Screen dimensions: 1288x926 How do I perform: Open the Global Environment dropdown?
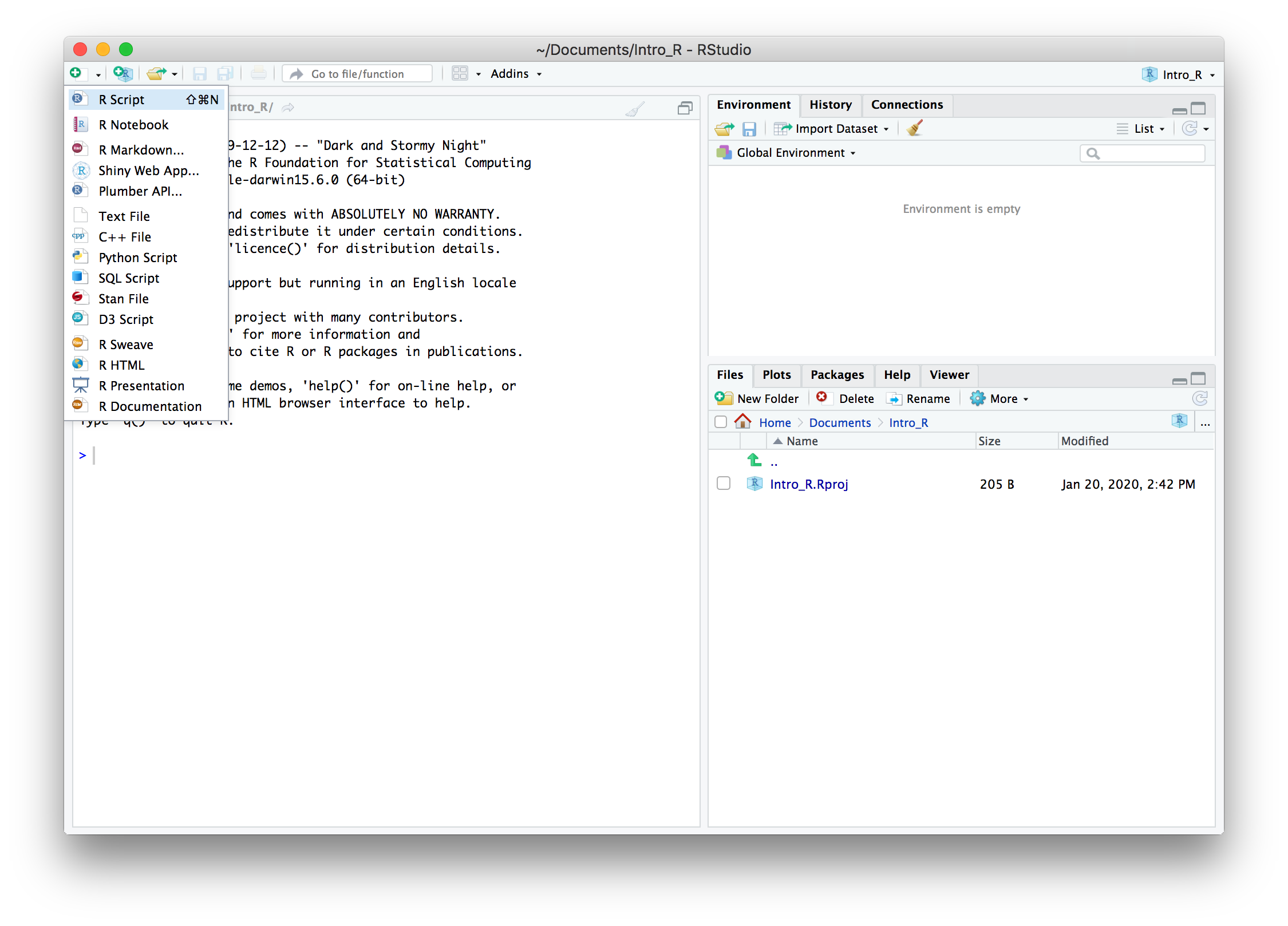785,153
